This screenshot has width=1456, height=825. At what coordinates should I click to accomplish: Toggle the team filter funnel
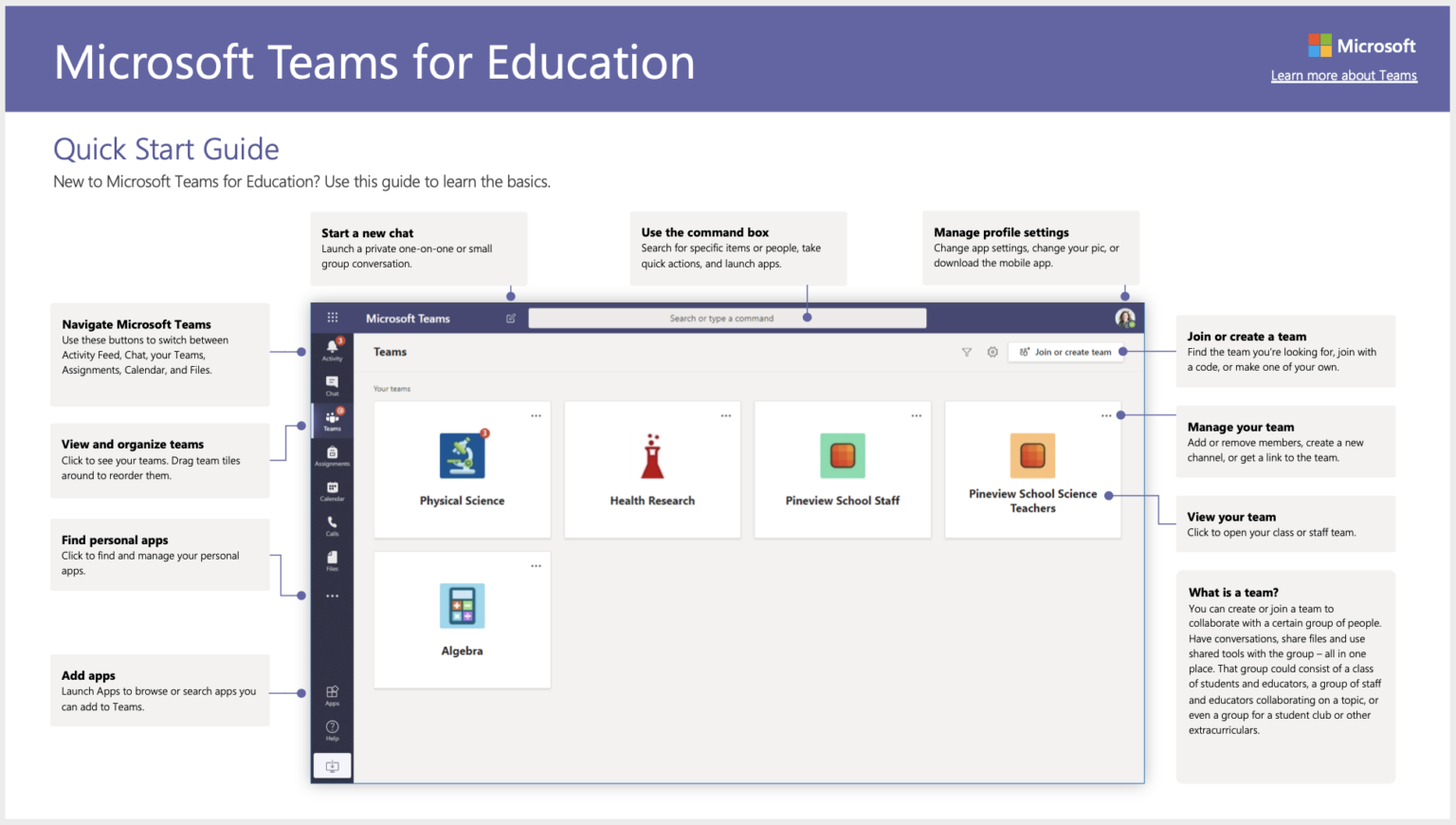tap(966, 352)
